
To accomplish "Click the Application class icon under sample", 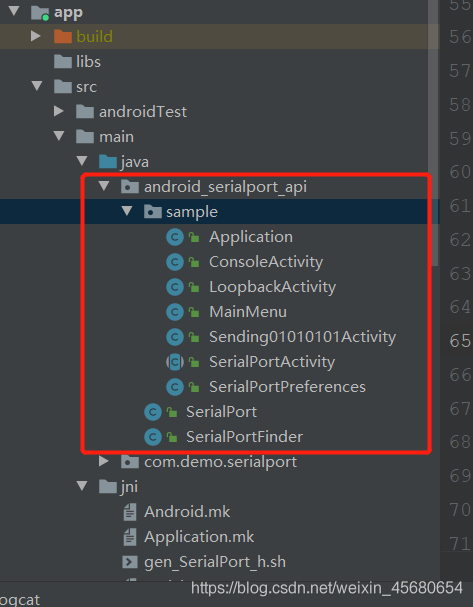I will coord(175,237).
